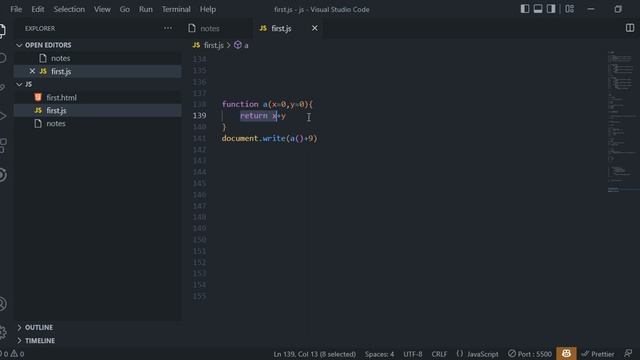The image size is (640, 360).
Task: Click the document.write code line
Action: (269, 138)
